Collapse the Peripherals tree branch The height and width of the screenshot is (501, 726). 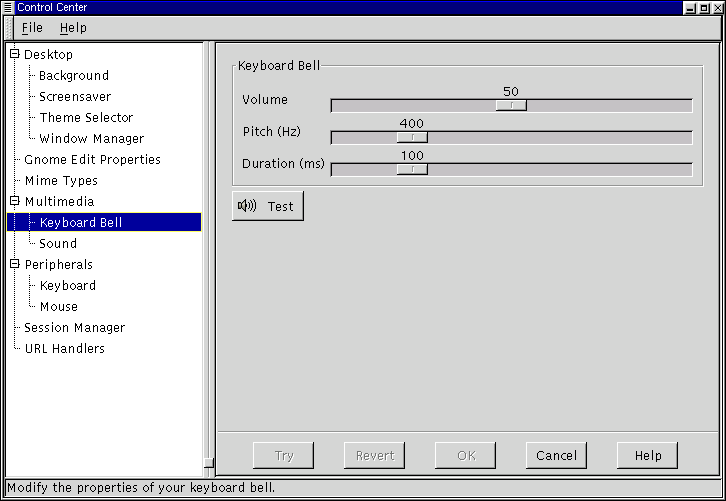pyautogui.click(x=15, y=264)
